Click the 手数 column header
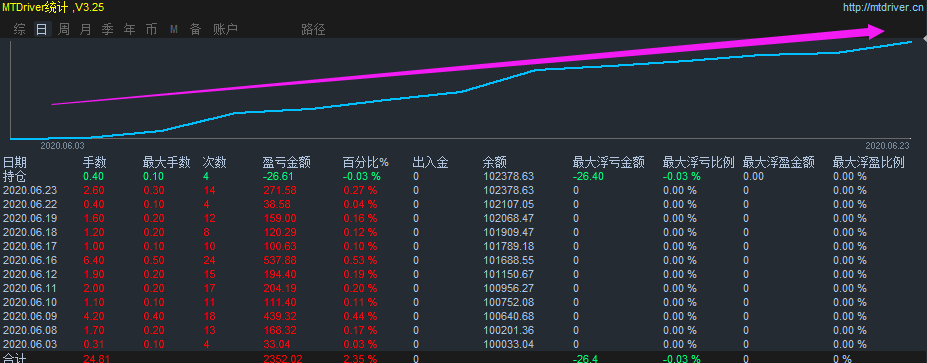927x363 pixels. click(95, 163)
